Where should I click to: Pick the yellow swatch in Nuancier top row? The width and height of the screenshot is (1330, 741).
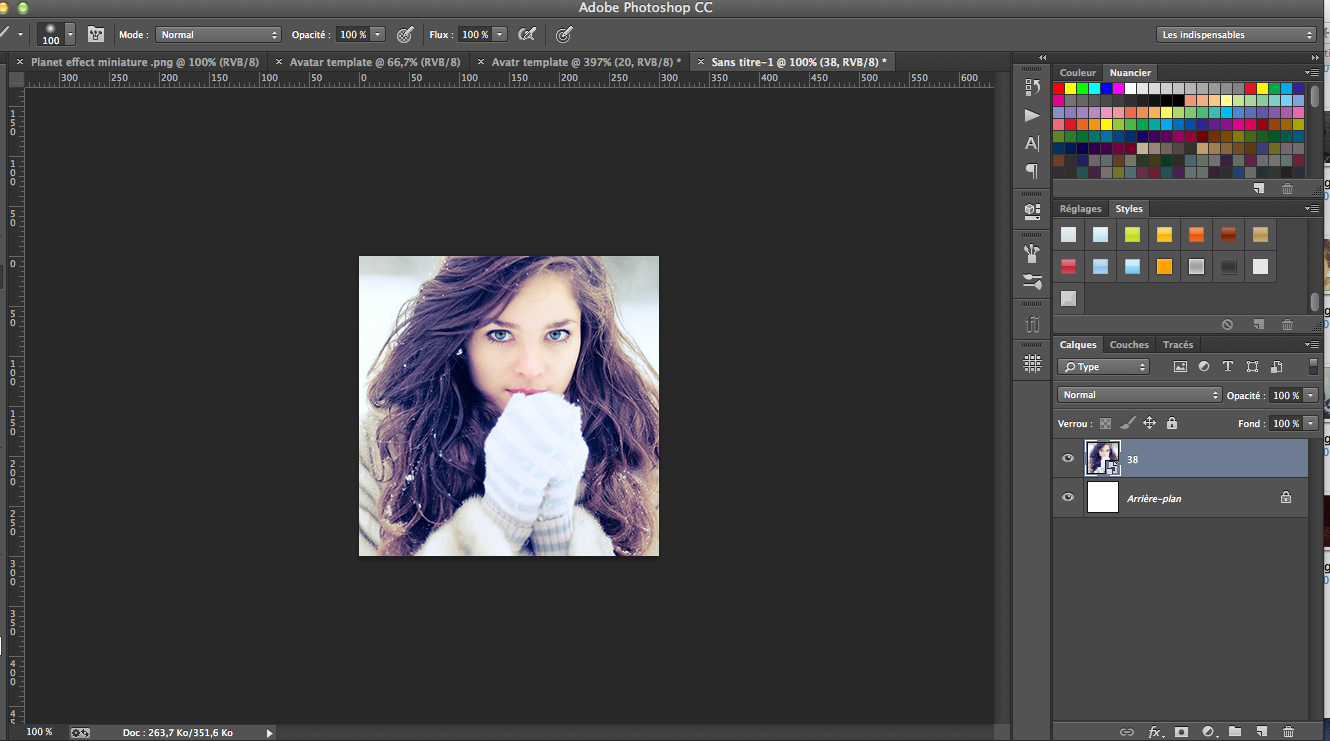tap(1071, 88)
